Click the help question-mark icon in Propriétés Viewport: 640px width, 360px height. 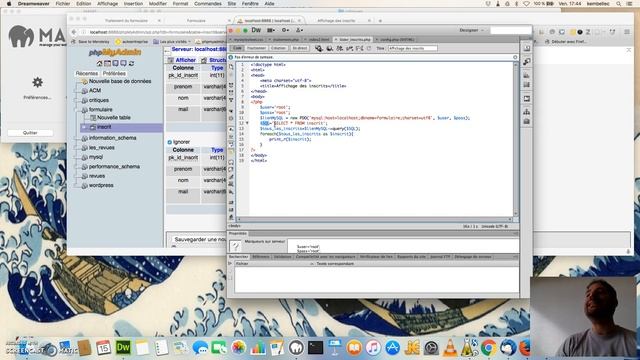tap(235, 246)
